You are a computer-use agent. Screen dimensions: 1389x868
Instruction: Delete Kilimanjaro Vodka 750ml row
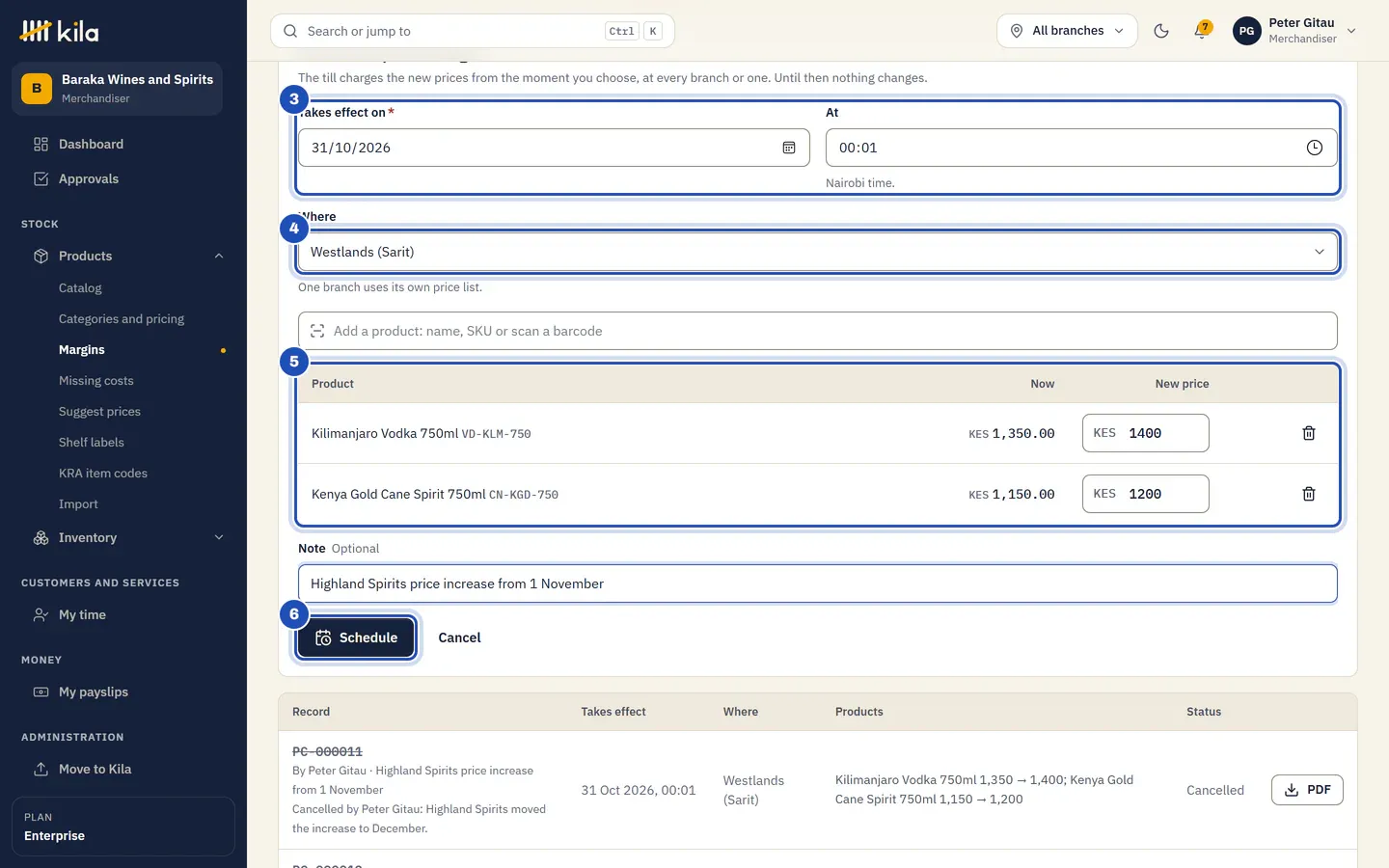pos(1309,433)
